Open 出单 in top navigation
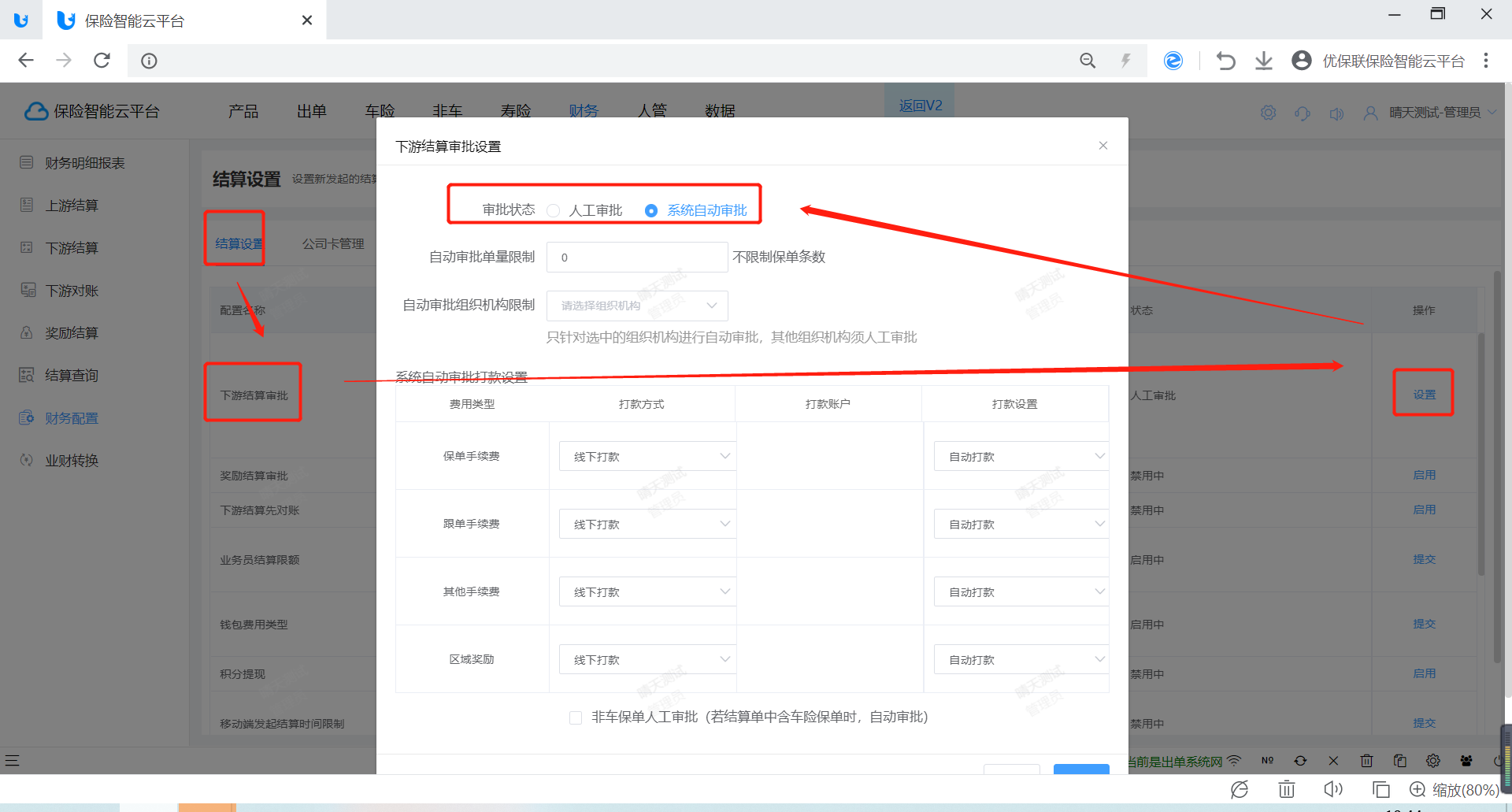 pos(312,111)
